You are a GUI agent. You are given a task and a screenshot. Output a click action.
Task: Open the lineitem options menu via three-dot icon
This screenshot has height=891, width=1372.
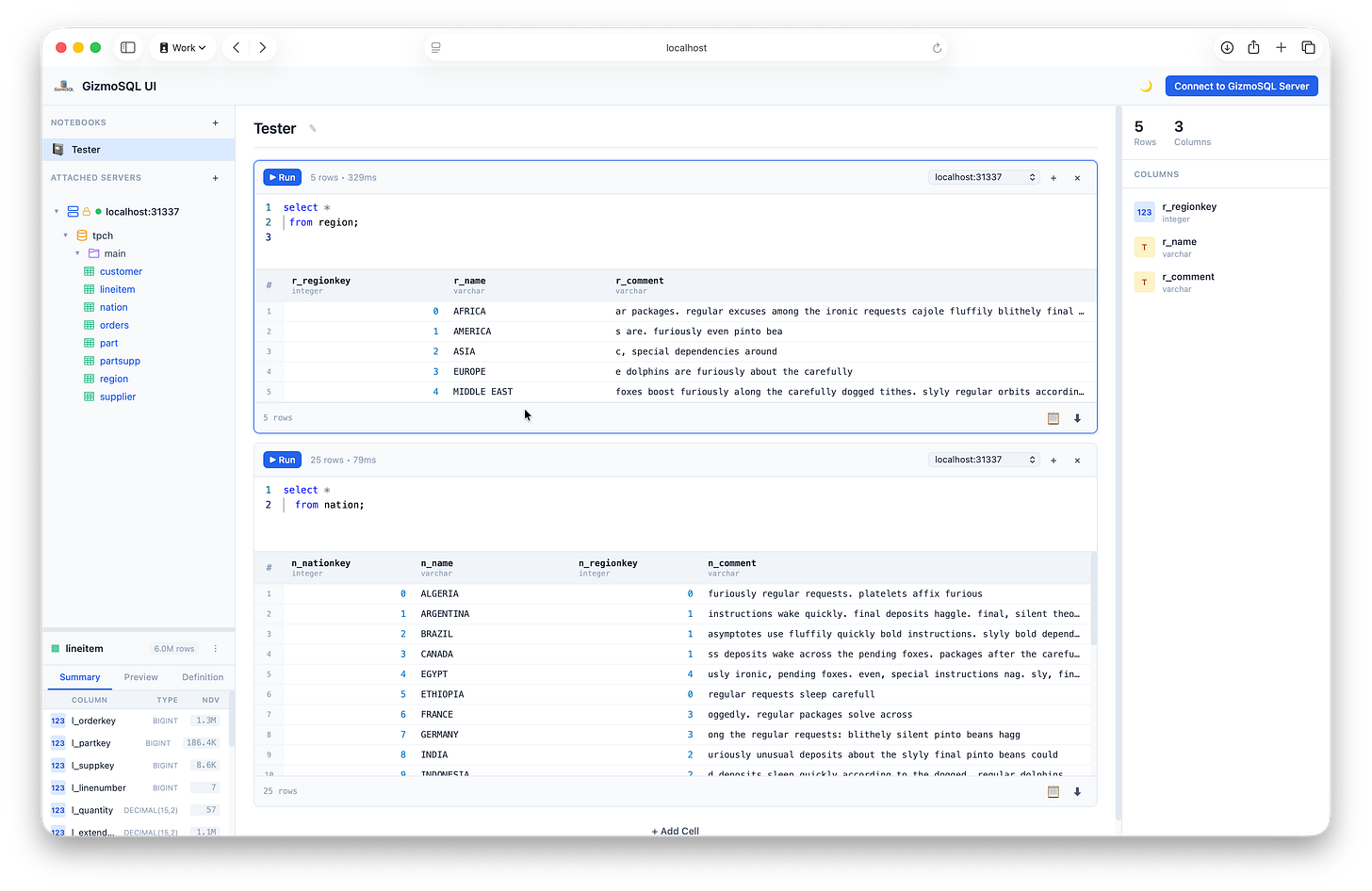[215, 648]
